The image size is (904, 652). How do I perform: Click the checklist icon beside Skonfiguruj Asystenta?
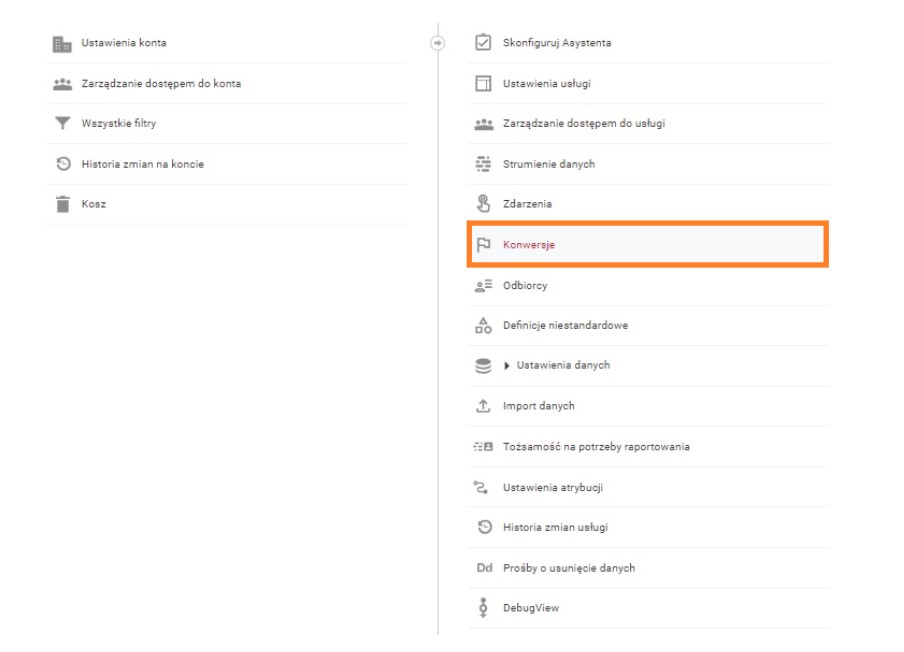(483, 43)
